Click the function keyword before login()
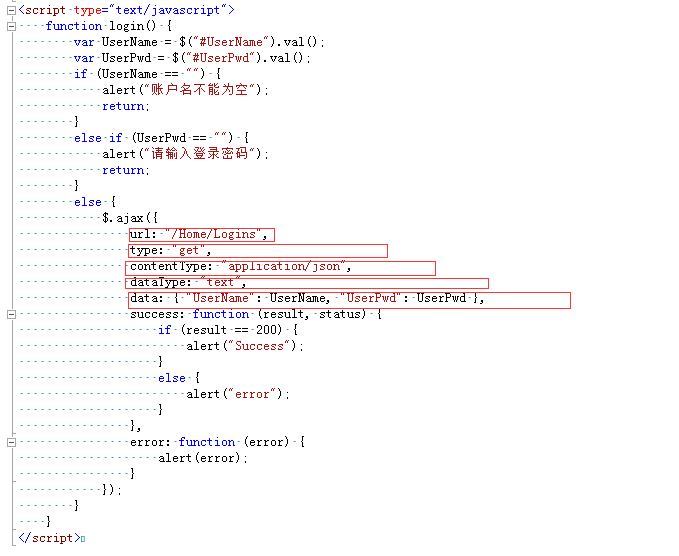Image resolution: width=679 pixels, height=556 pixels. coord(74,26)
